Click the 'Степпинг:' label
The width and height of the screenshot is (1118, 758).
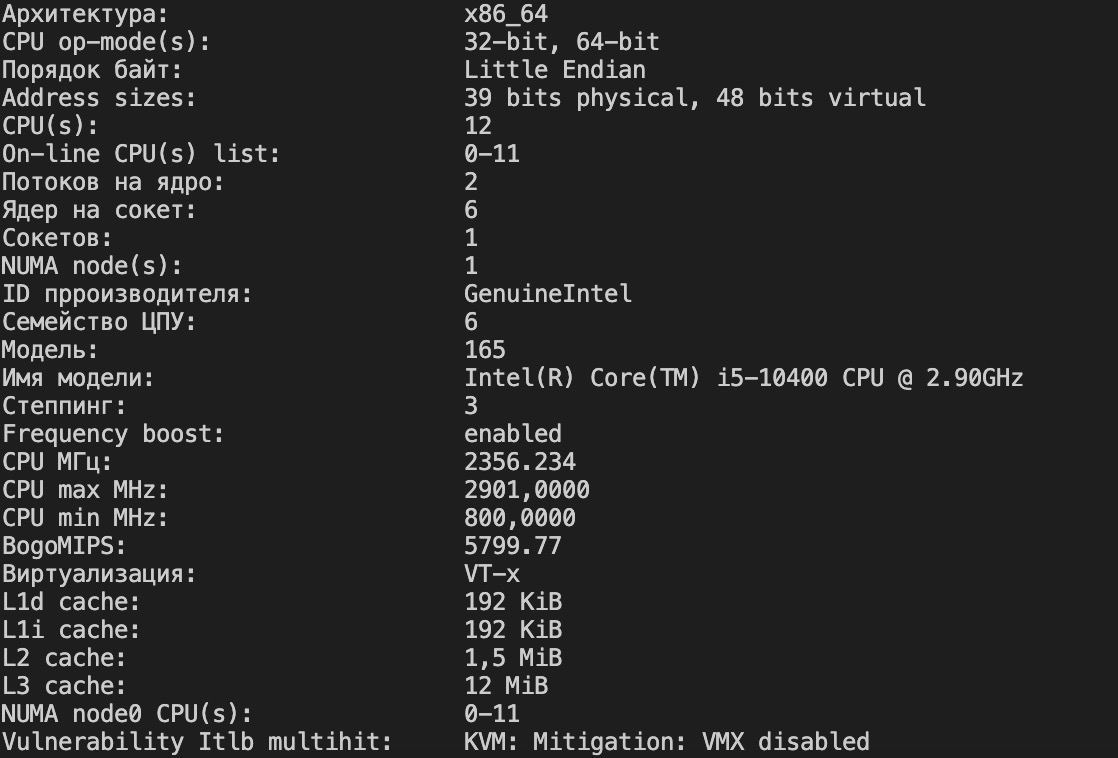(64, 406)
